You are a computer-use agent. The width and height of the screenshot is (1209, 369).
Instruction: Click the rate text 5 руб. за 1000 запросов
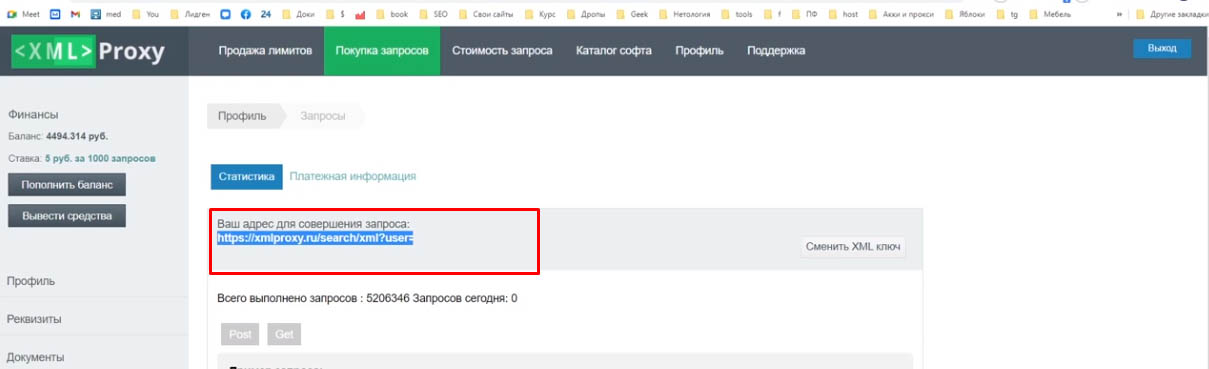[100, 158]
